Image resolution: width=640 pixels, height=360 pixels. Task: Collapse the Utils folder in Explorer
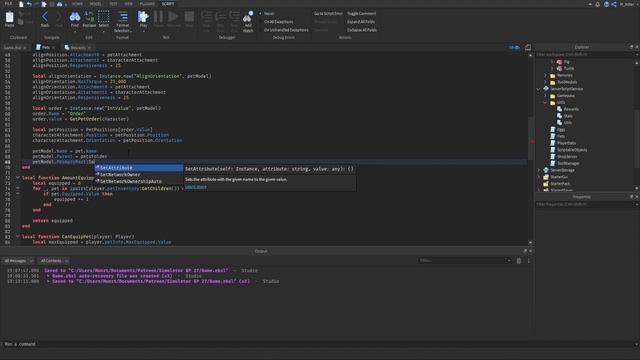[545, 102]
